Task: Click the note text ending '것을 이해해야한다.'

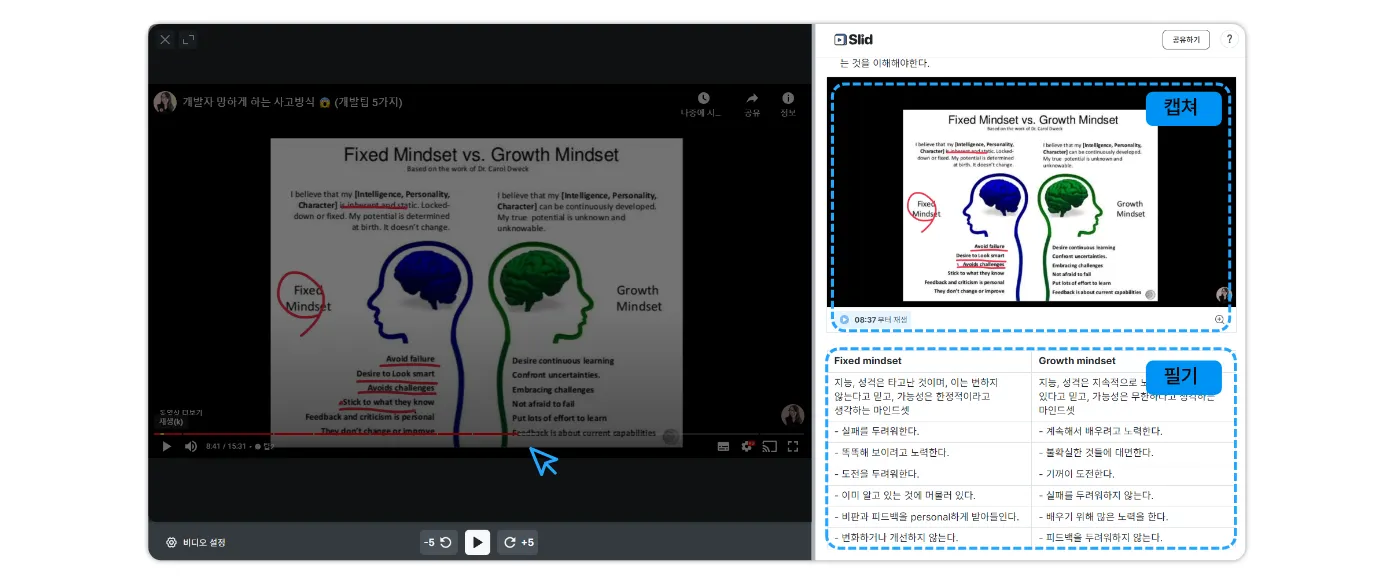Action: (x=885, y=63)
